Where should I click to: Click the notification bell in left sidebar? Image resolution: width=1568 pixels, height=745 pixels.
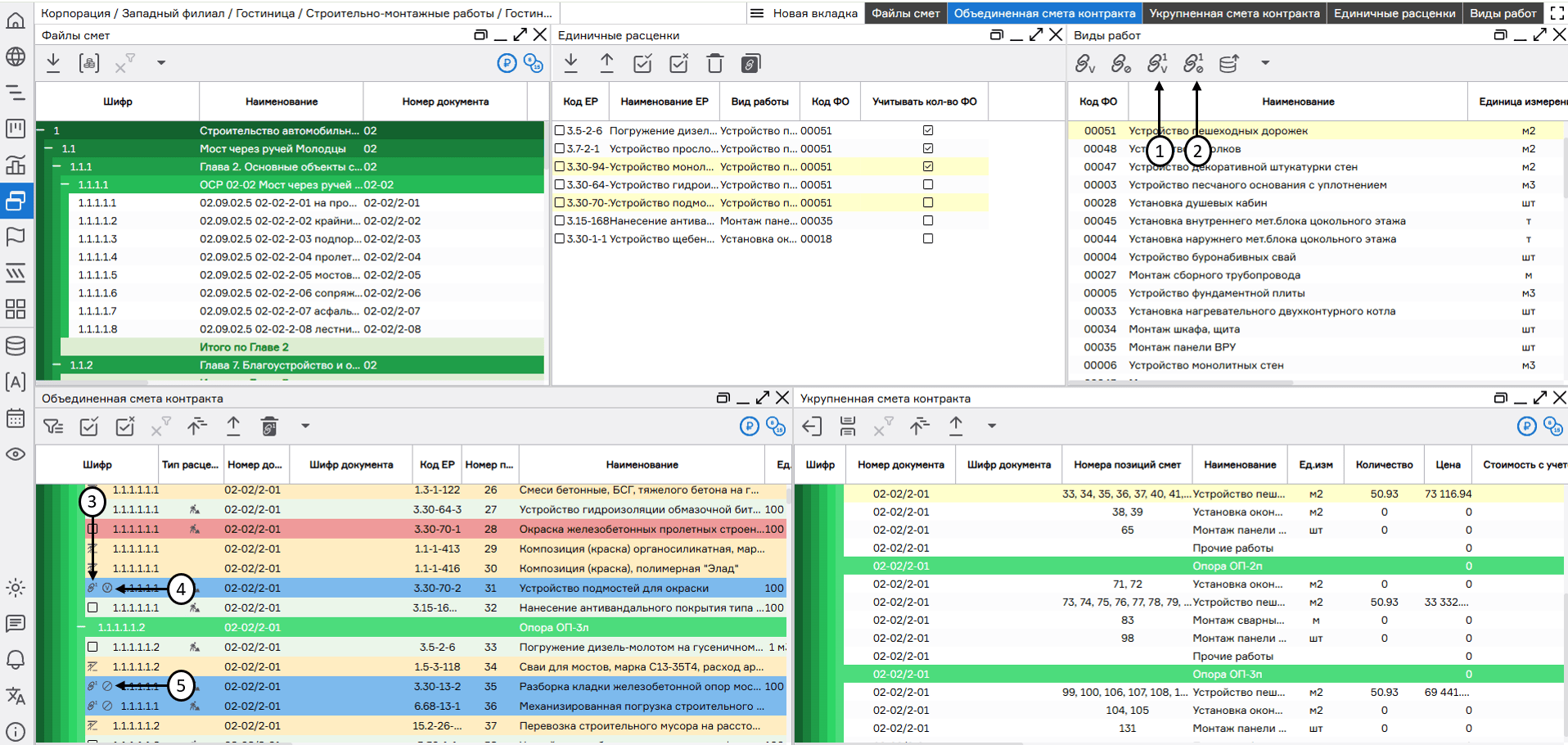click(x=16, y=660)
